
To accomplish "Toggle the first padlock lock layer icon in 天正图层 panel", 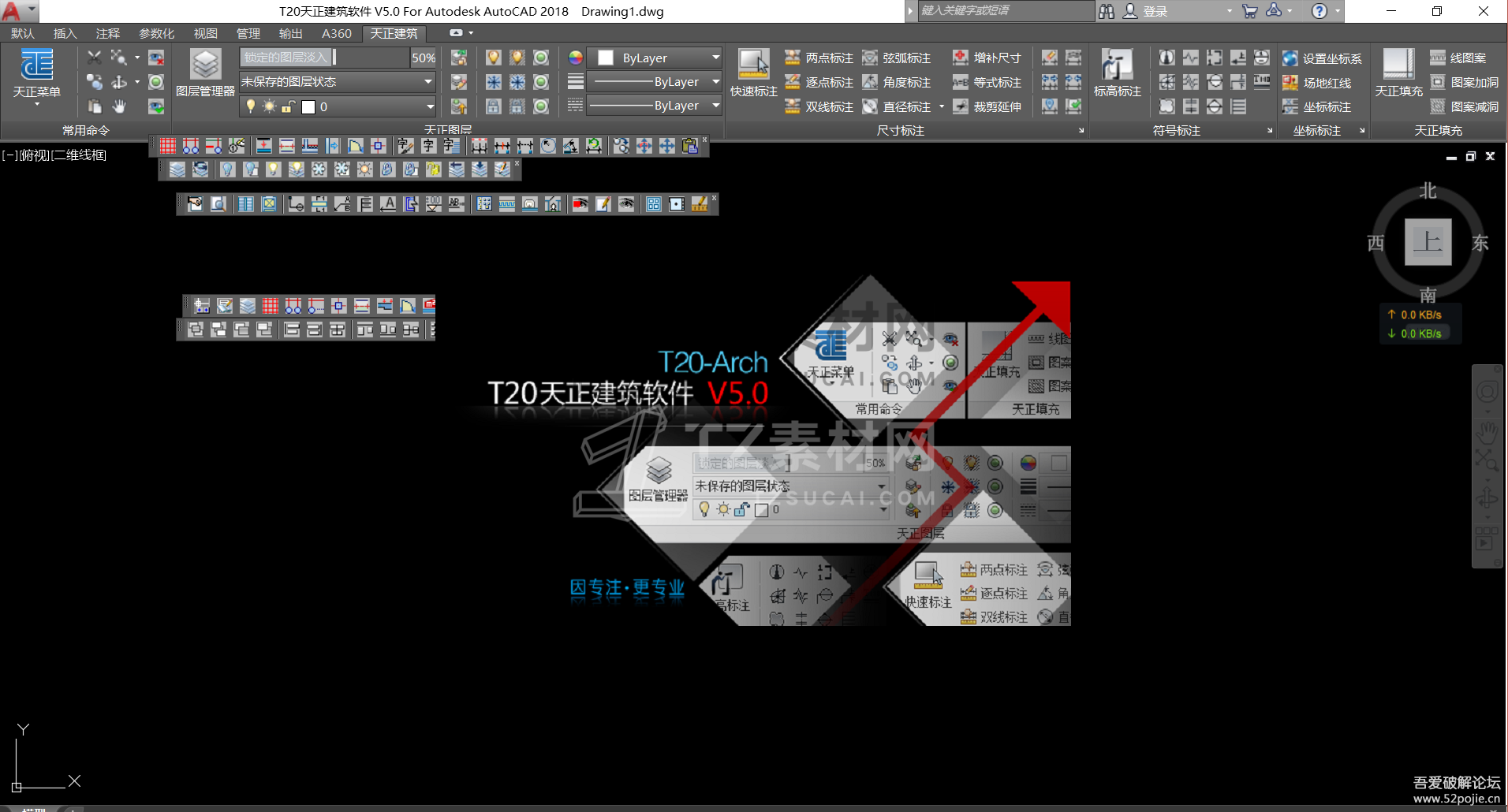I will 494,106.
